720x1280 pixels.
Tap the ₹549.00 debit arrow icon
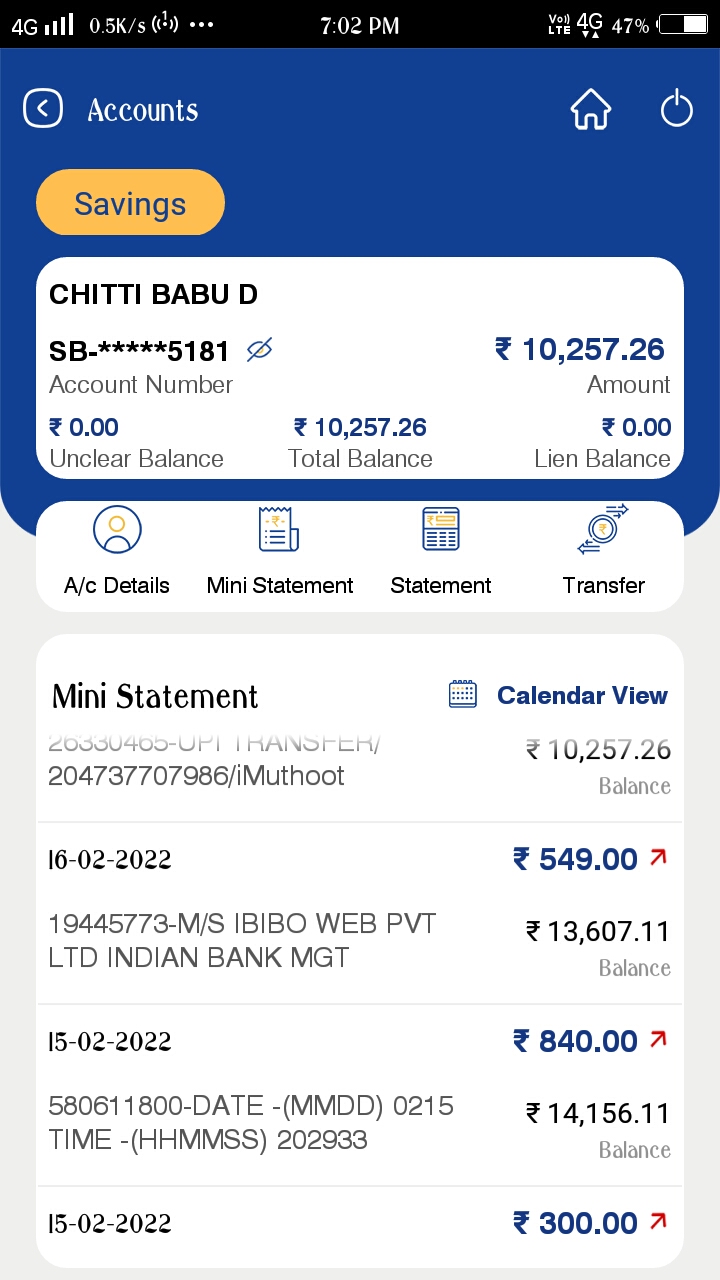[x=658, y=858]
